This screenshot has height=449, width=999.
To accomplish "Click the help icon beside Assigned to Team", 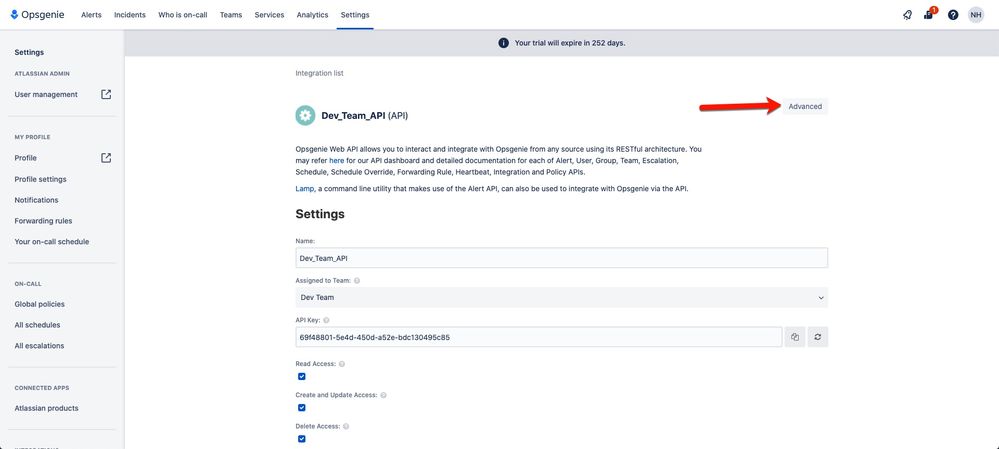I will [x=357, y=280].
